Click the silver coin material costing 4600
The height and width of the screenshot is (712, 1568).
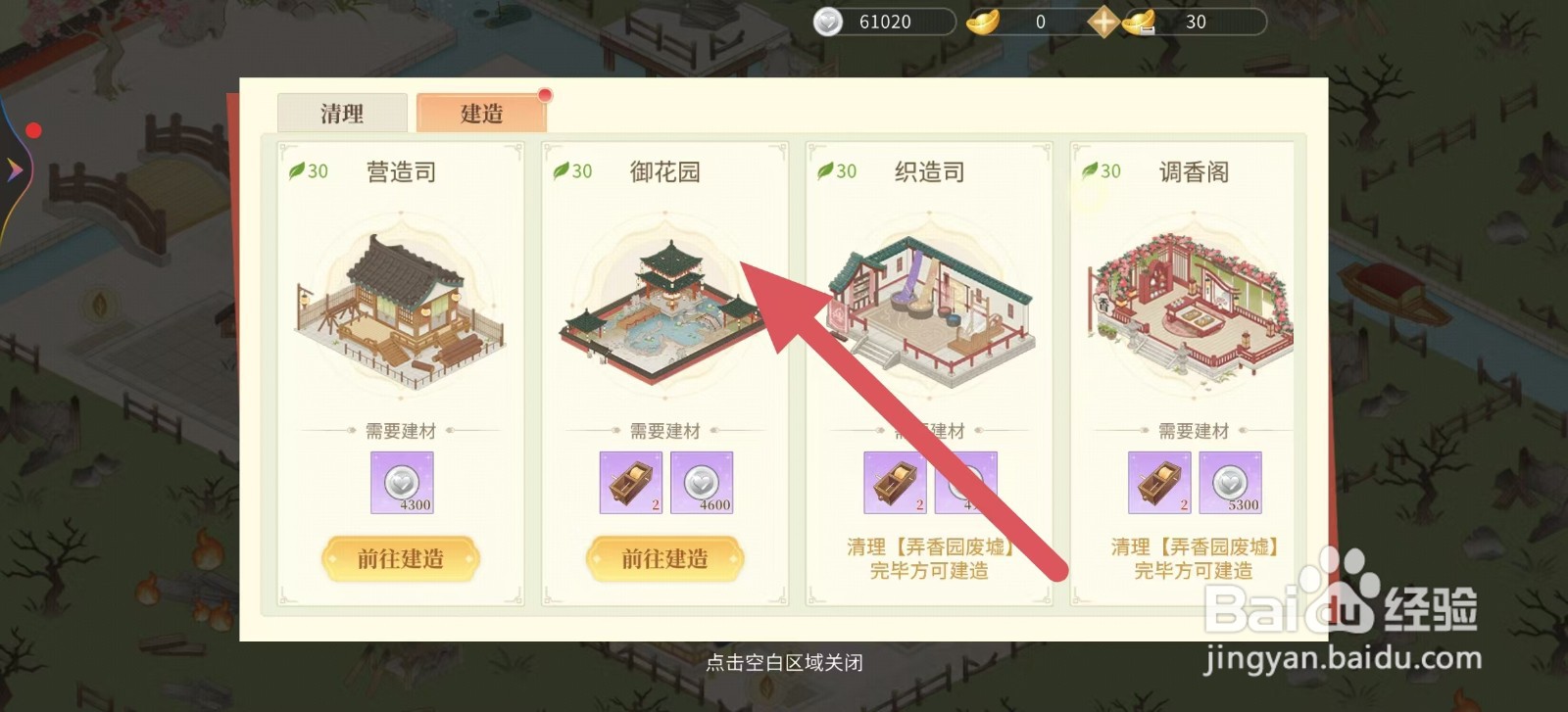702,483
